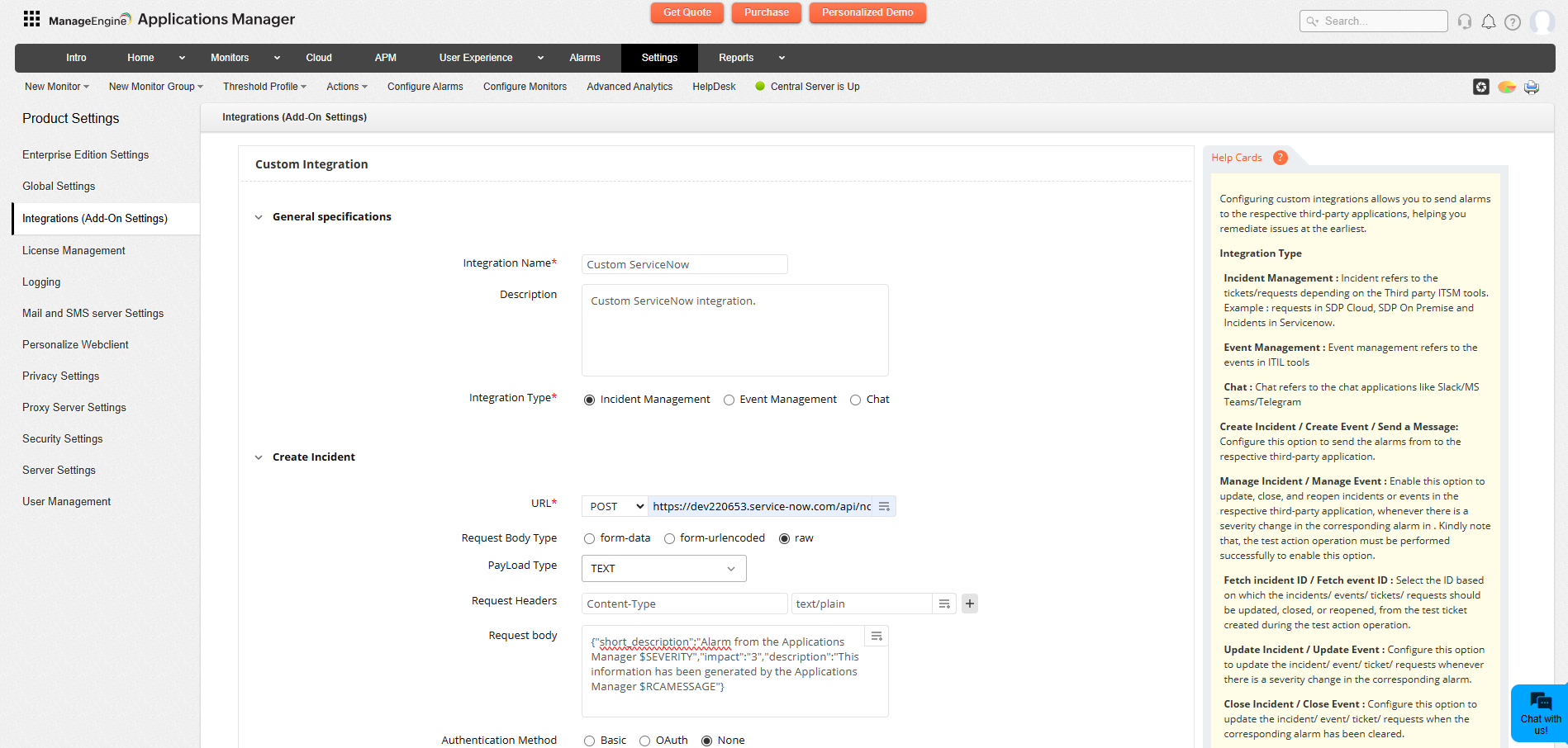Open the Configure Monitors link

click(x=525, y=87)
